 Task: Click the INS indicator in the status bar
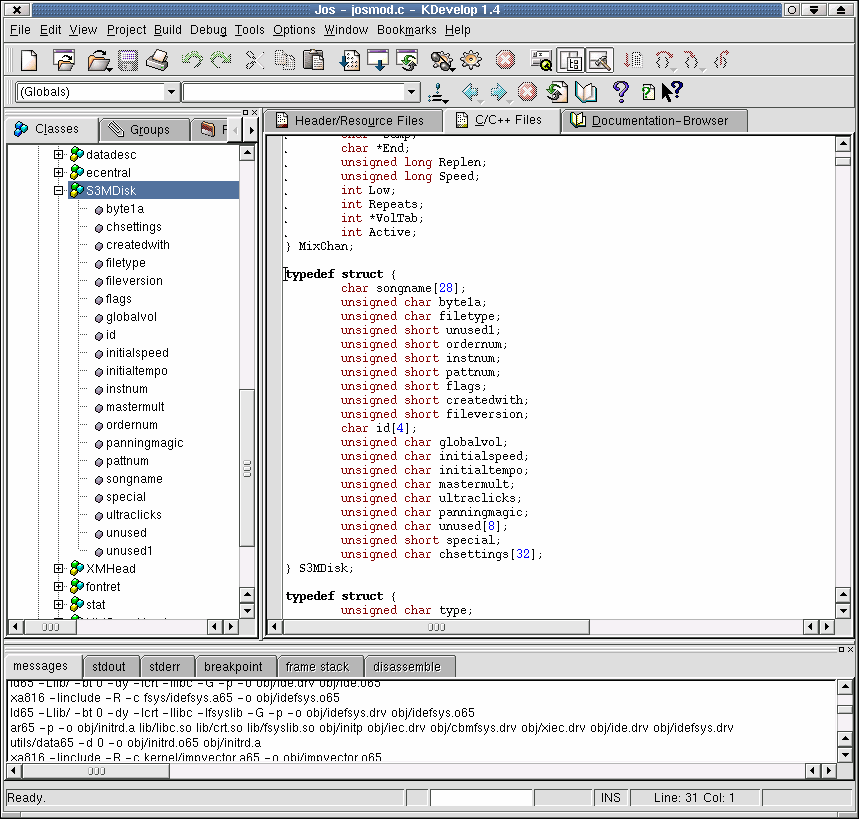pyautogui.click(x=611, y=798)
